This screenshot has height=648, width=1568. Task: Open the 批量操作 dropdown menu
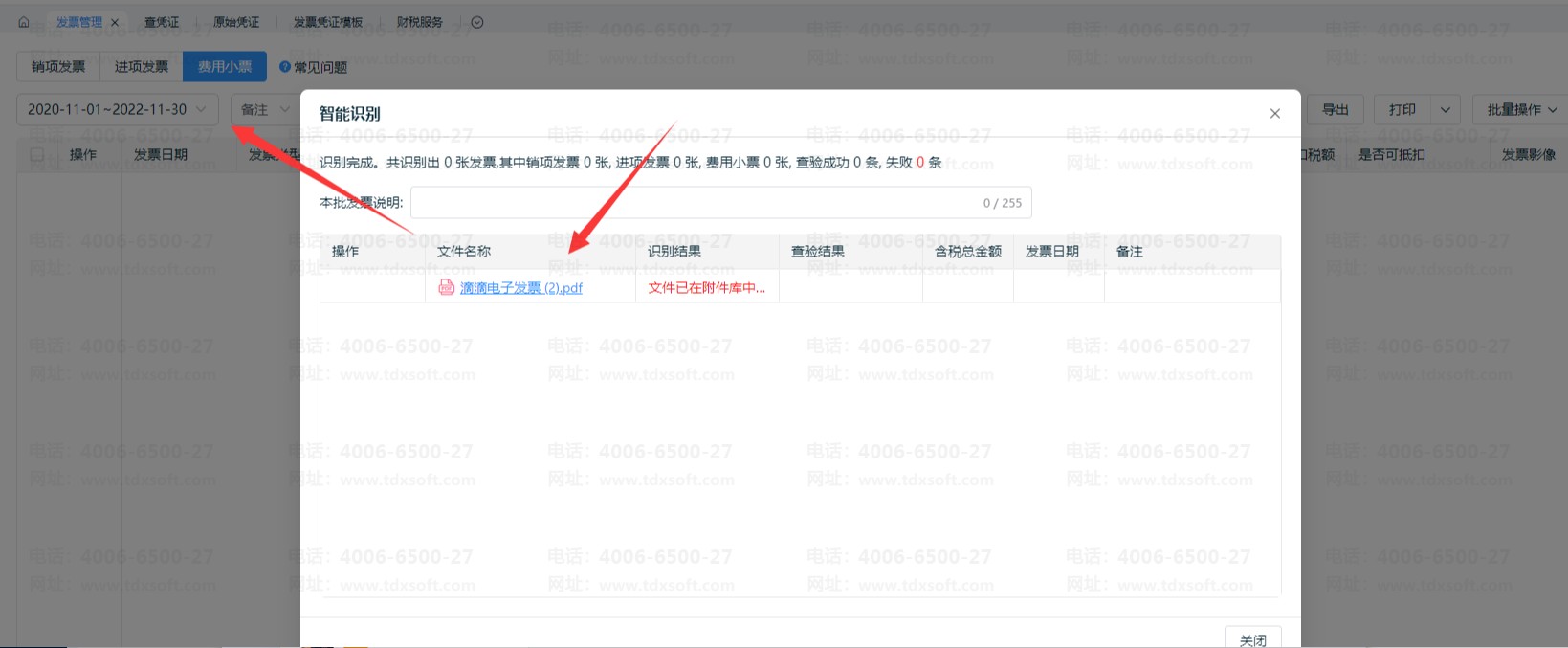click(x=1520, y=110)
